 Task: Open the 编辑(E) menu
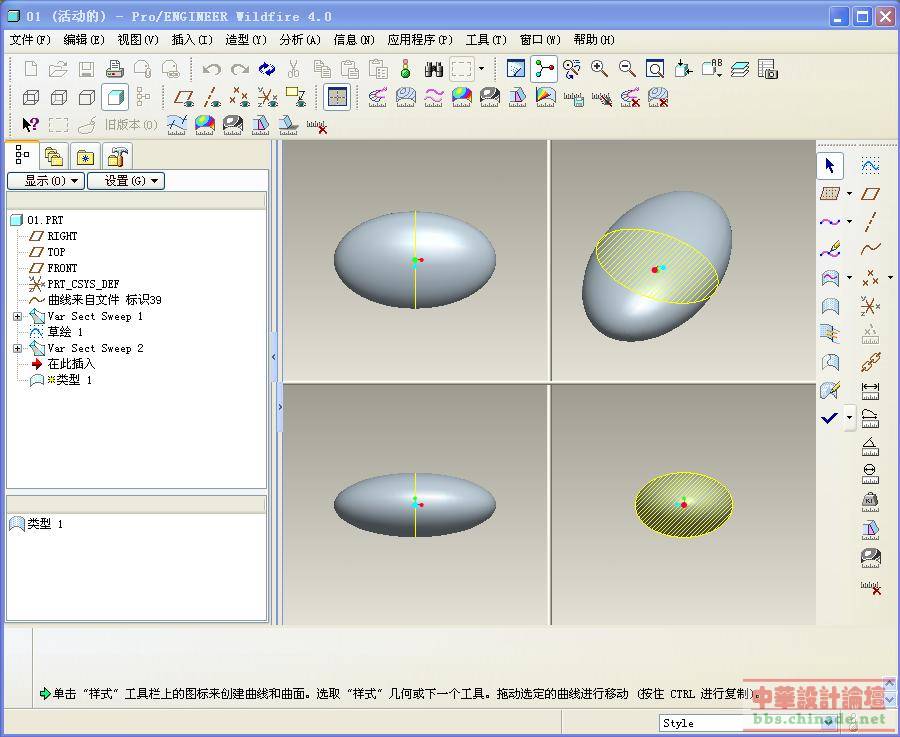pyautogui.click(x=84, y=40)
